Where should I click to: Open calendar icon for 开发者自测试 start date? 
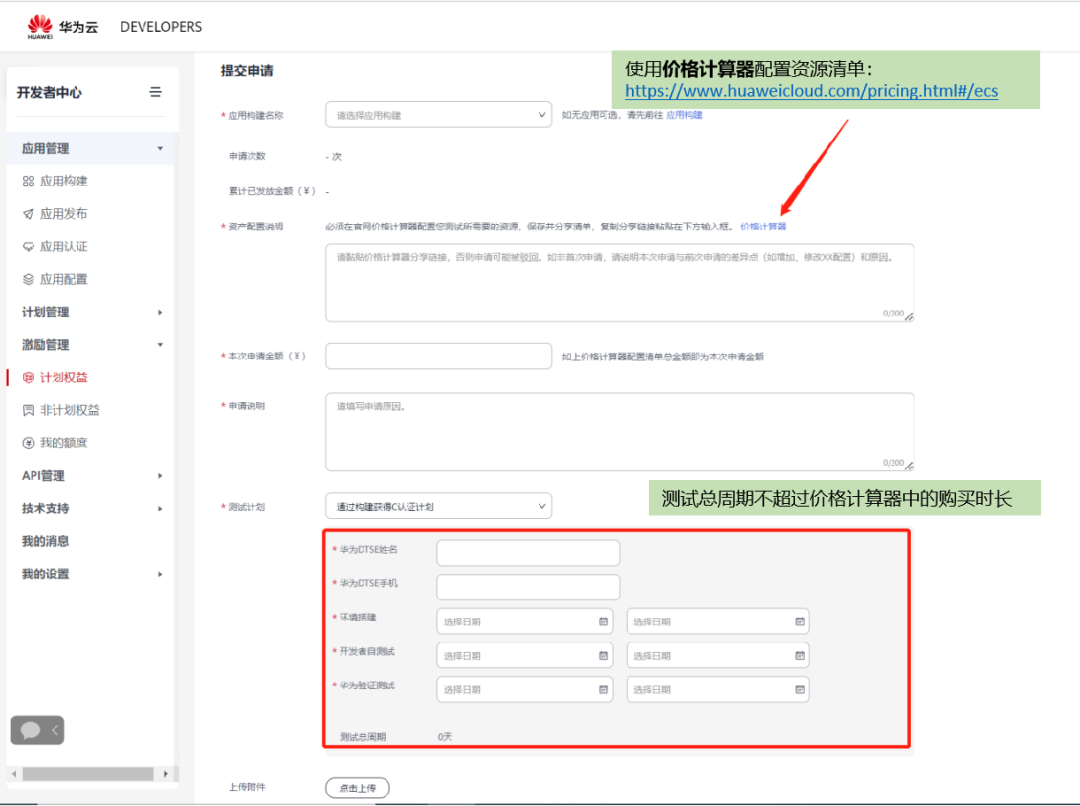[603, 656]
